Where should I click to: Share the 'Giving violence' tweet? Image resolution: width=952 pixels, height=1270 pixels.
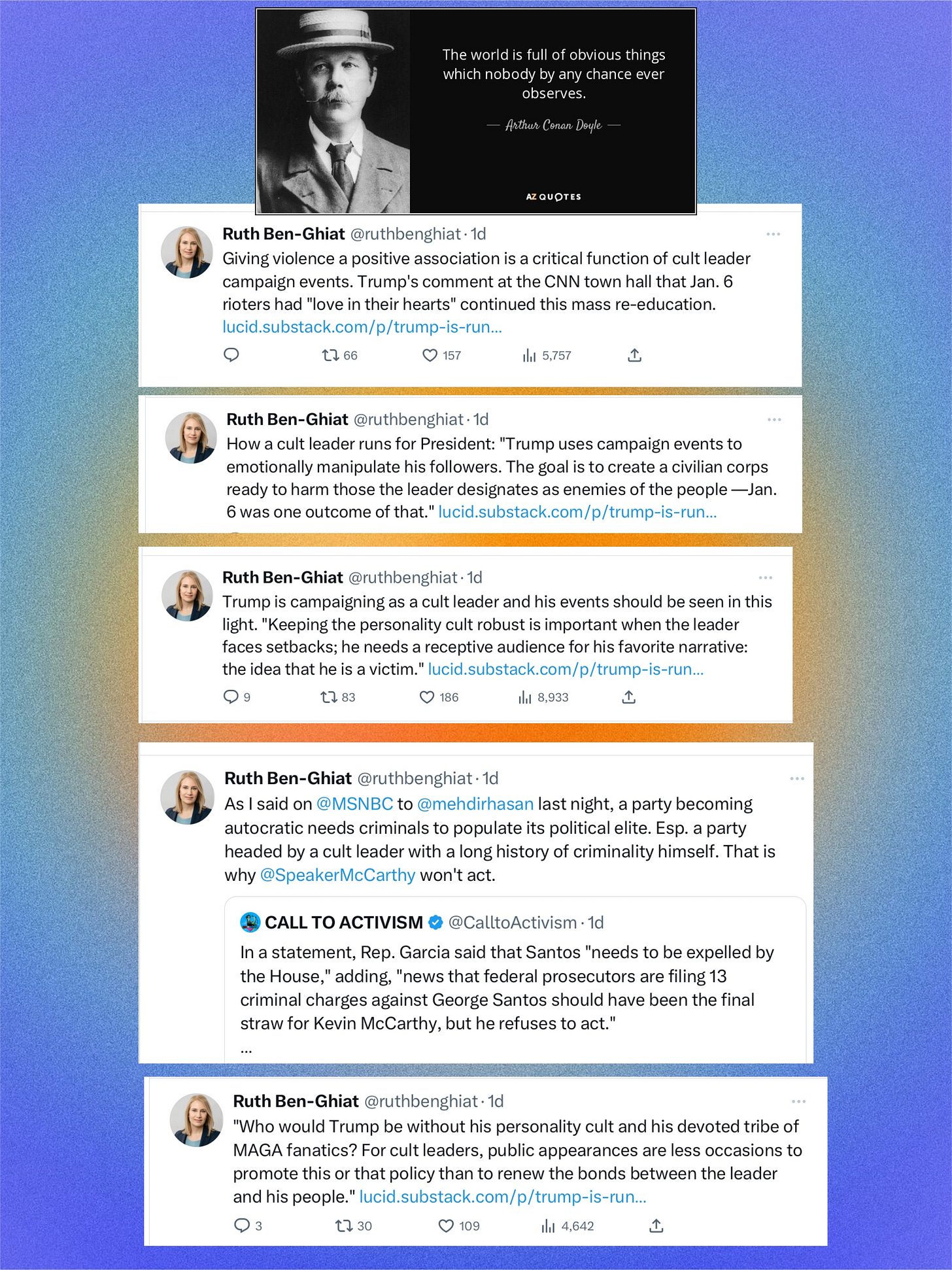pyautogui.click(x=634, y=355)
